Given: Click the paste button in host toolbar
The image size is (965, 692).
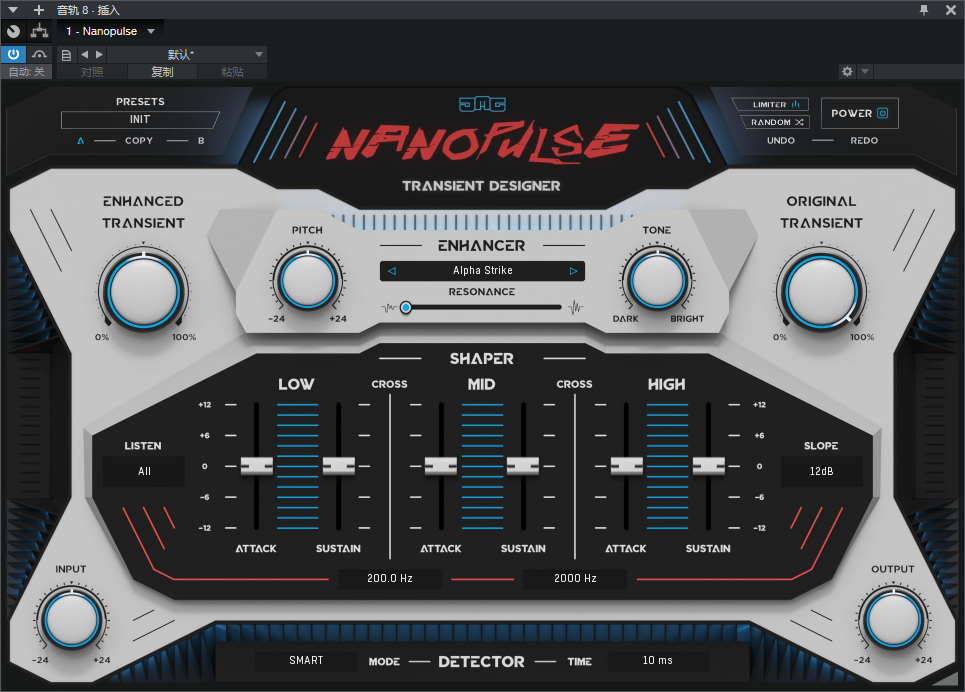Looking at the screenshot, I should (233, 72).
